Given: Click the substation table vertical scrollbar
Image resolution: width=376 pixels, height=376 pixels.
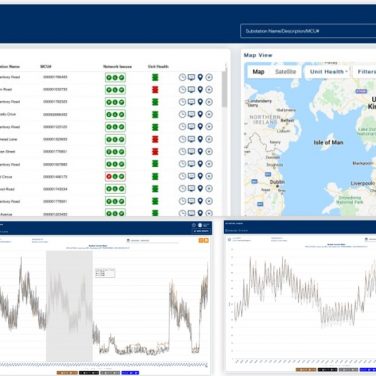Looking at the screenshot, I should [x=224, y=89].
